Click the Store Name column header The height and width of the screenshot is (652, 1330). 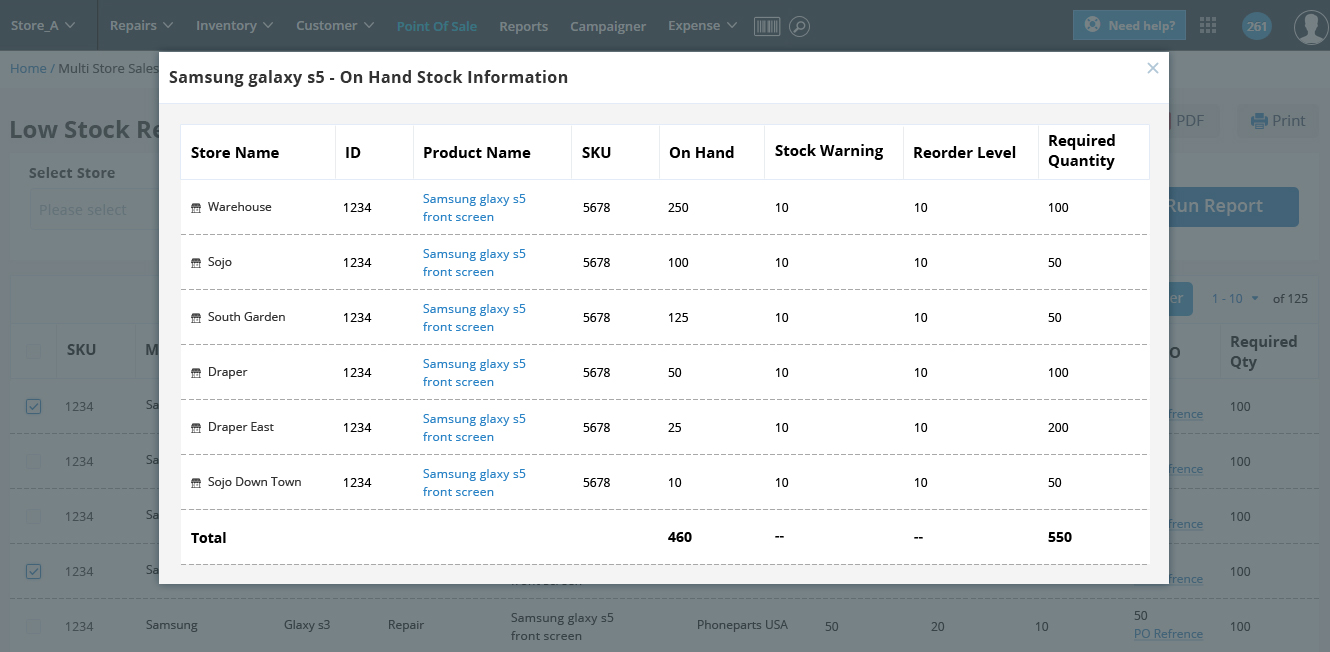[235, 153]
